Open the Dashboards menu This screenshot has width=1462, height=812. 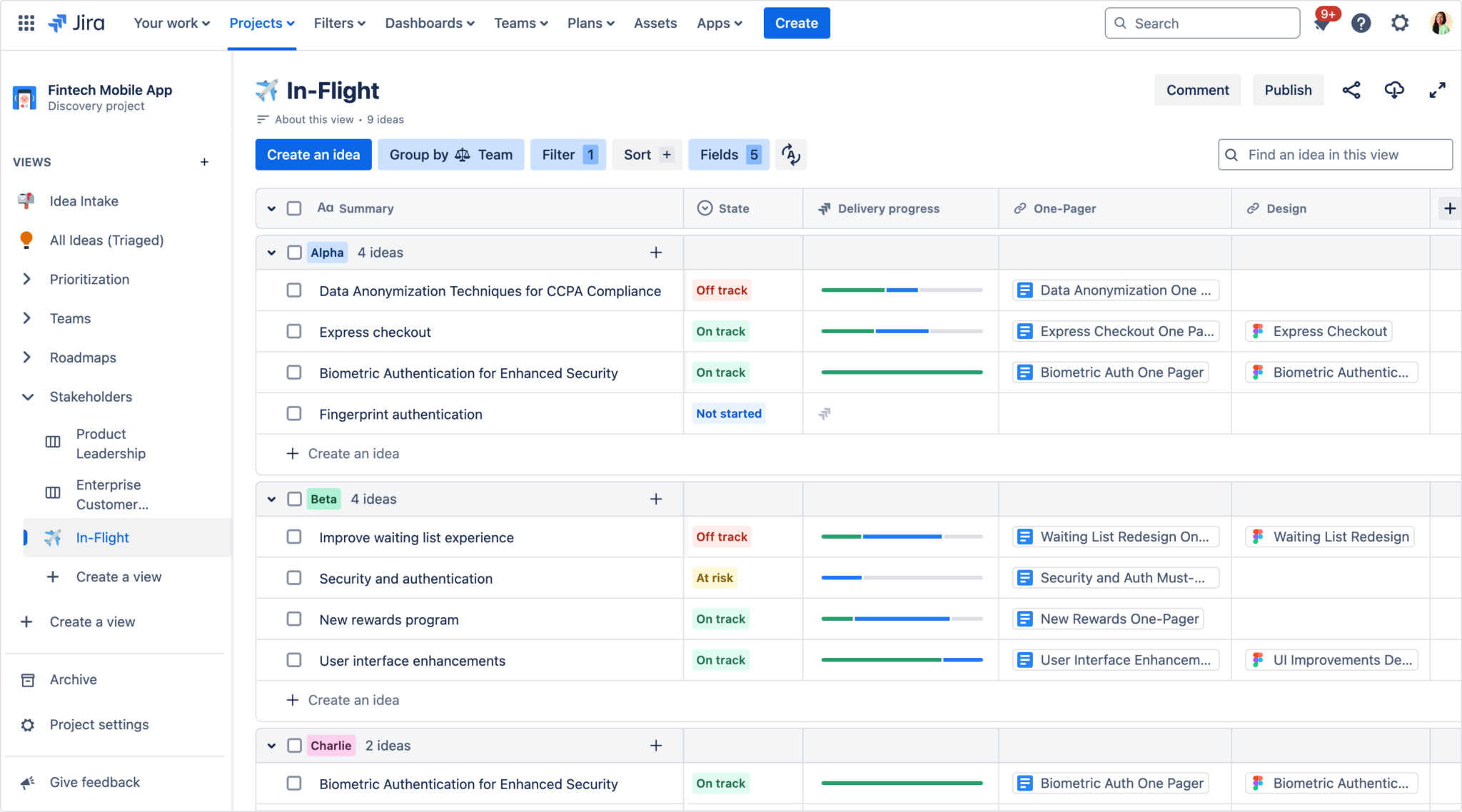coord(429,23)
